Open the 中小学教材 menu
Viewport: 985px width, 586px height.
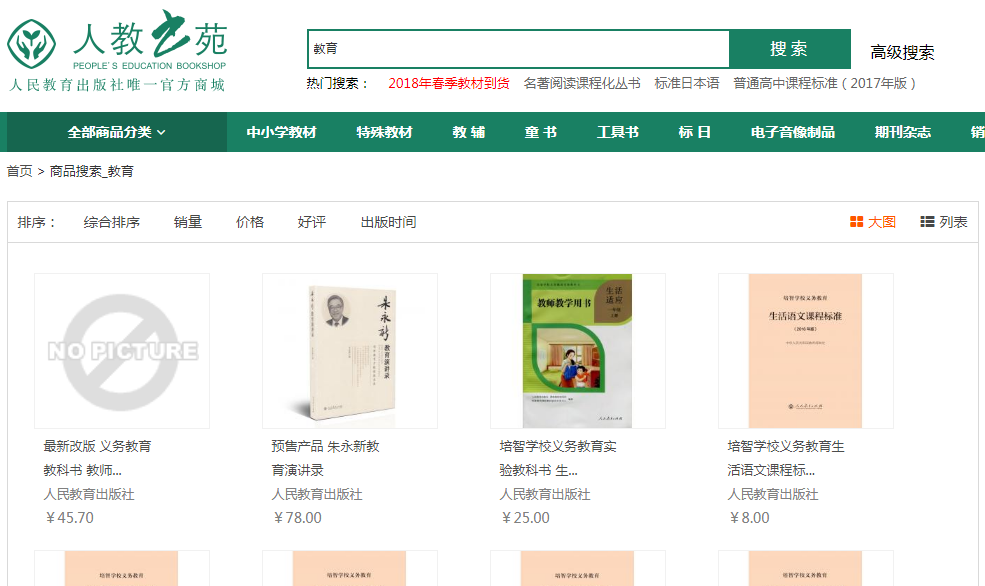tap(281, 133)
